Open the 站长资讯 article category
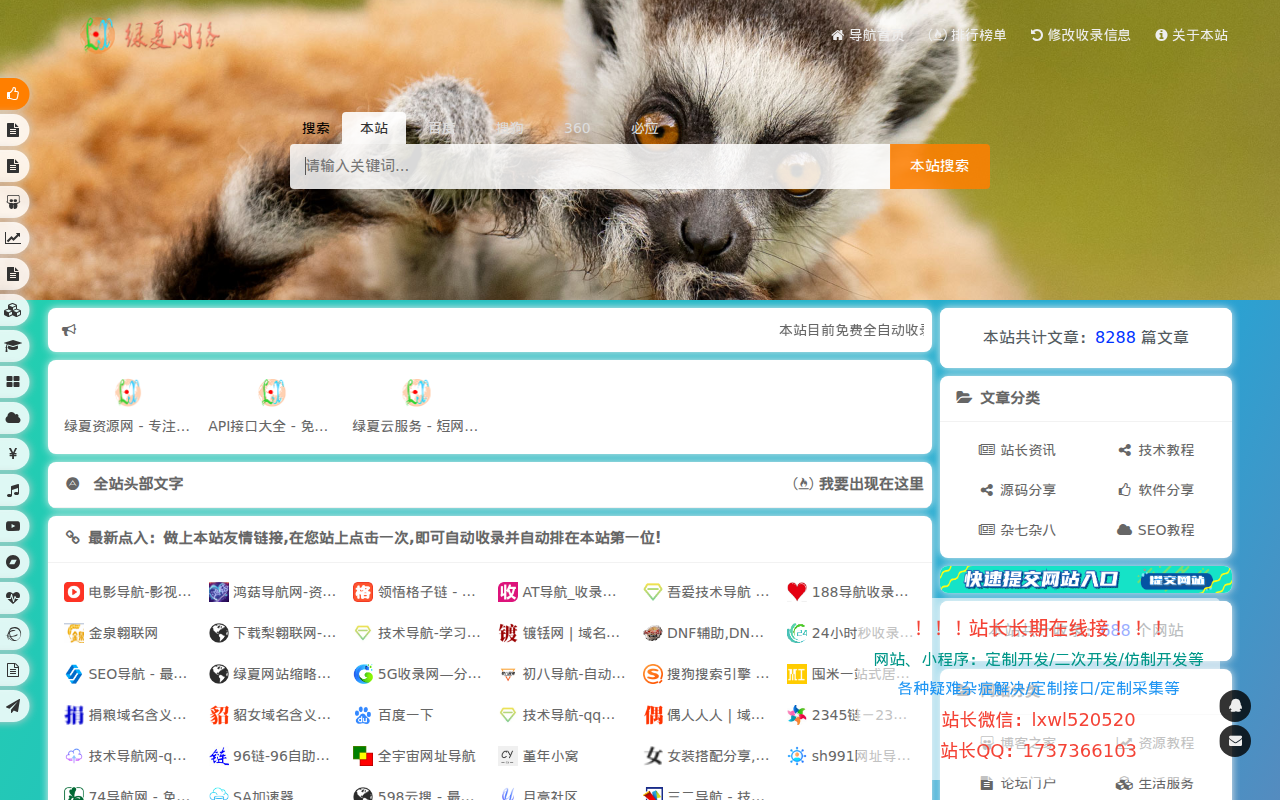 point(1017,450)
